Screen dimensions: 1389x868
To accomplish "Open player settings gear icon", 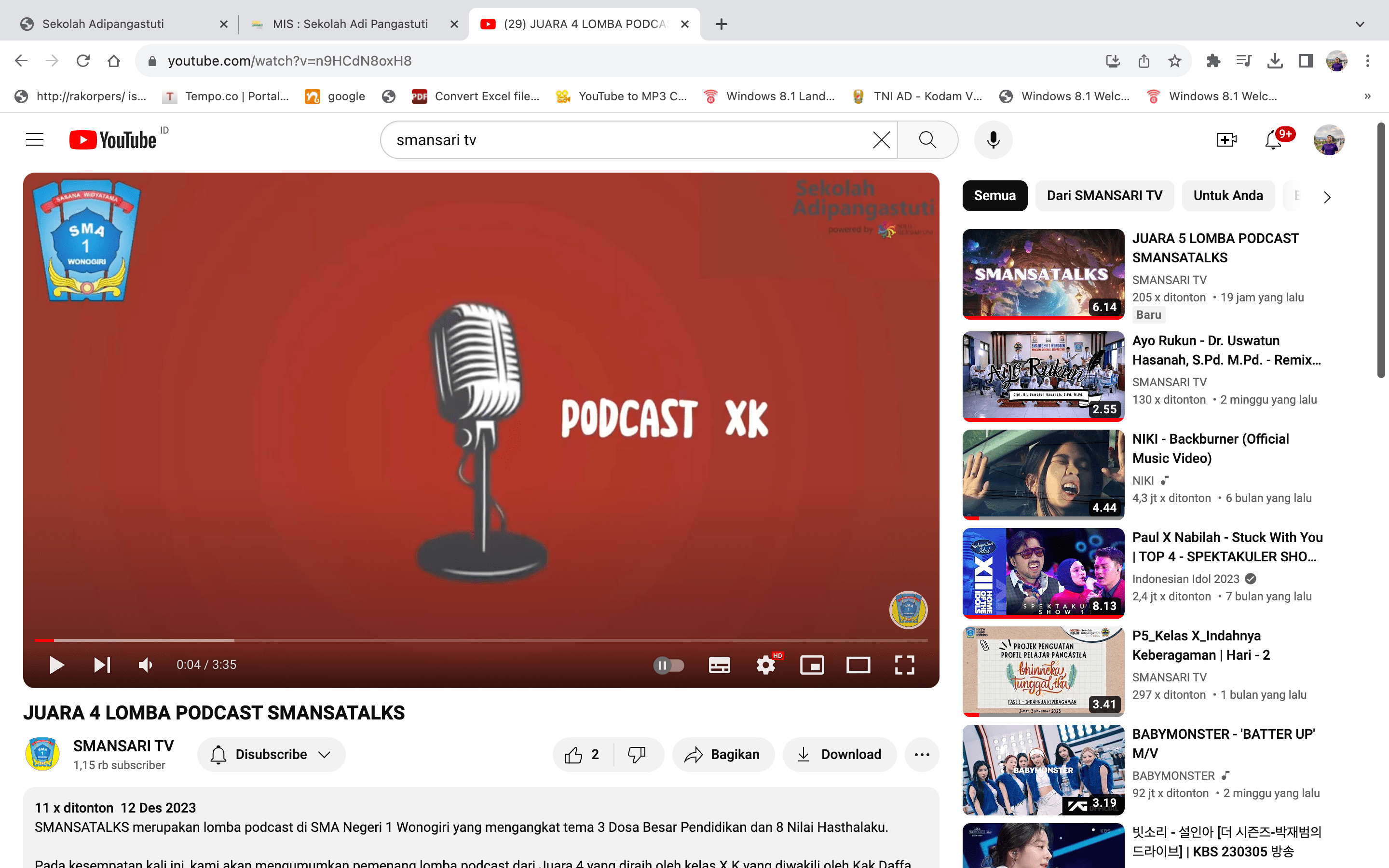I will tap(766, 665).
